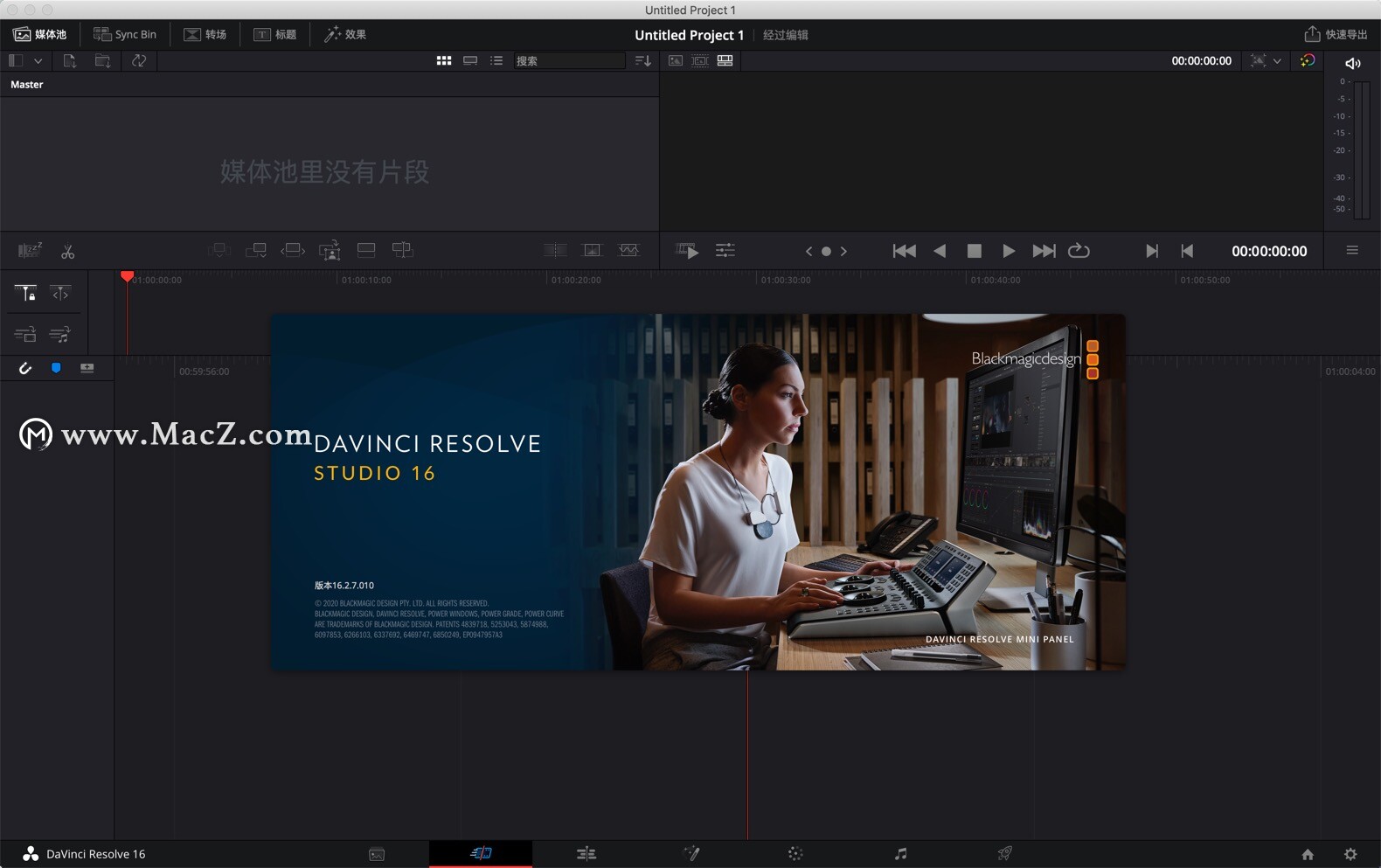Click the import media folder icon
Screen dimensions: 1381x868
click(x=102, y=60)
